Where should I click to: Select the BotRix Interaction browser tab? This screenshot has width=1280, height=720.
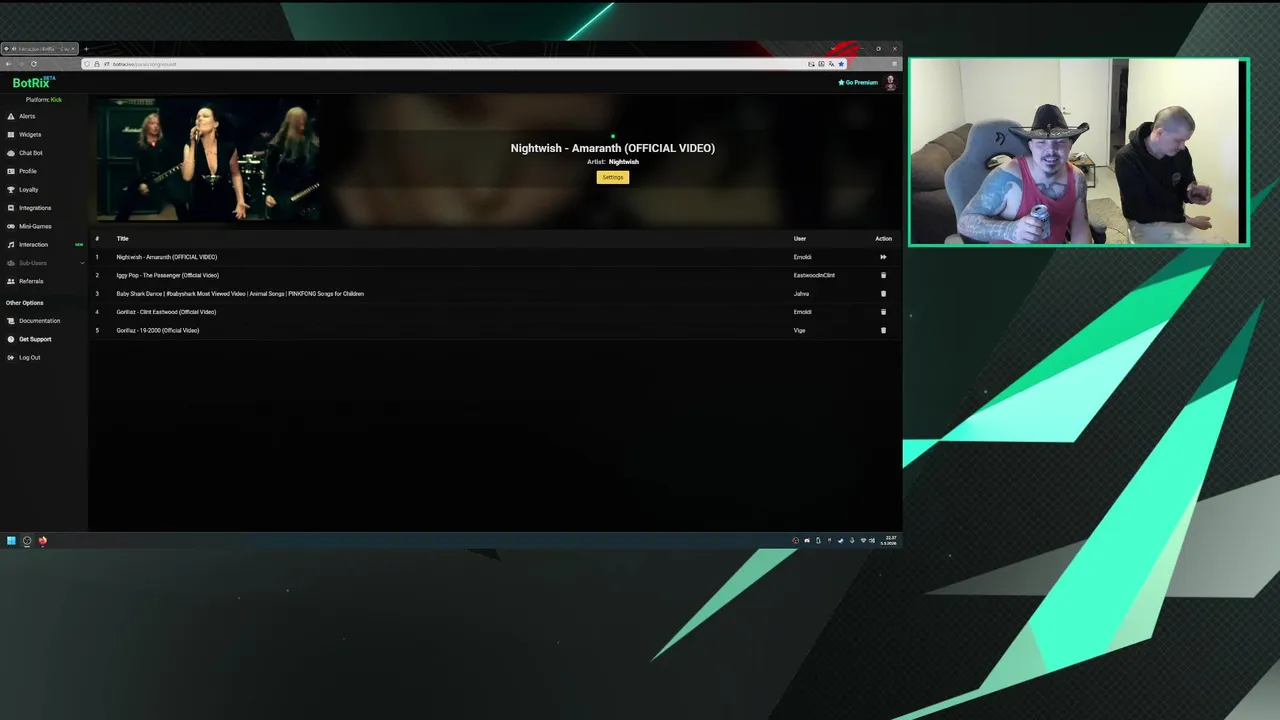tap(40, 49)
